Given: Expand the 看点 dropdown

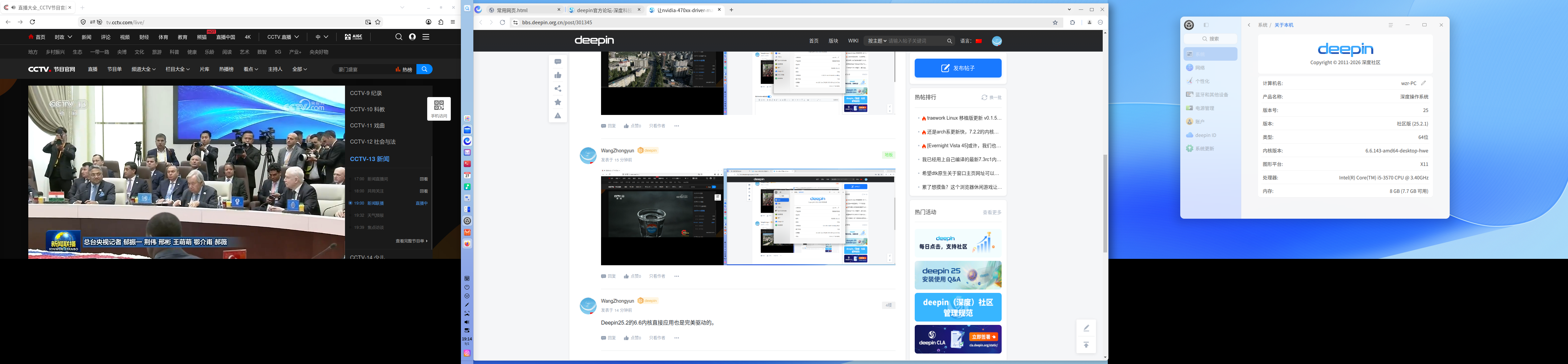Looking at the screenshot, I should (x=251, y=69).
